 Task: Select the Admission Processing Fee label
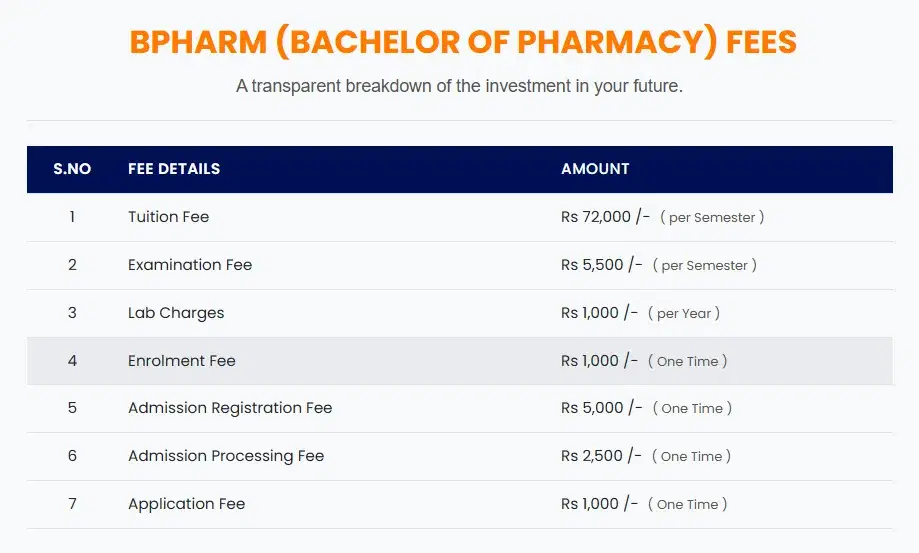pos(226,456)
